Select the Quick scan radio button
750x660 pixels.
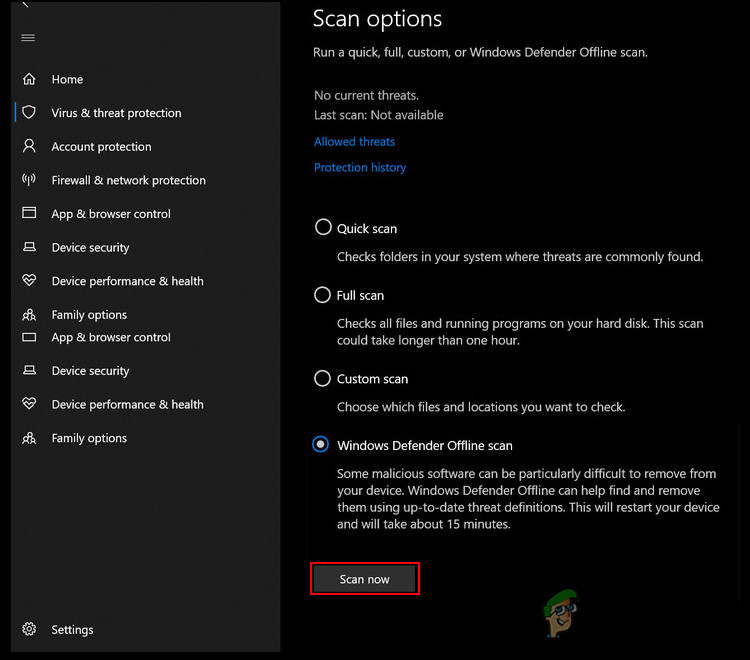pyautogui.click(x=323, y=227)
